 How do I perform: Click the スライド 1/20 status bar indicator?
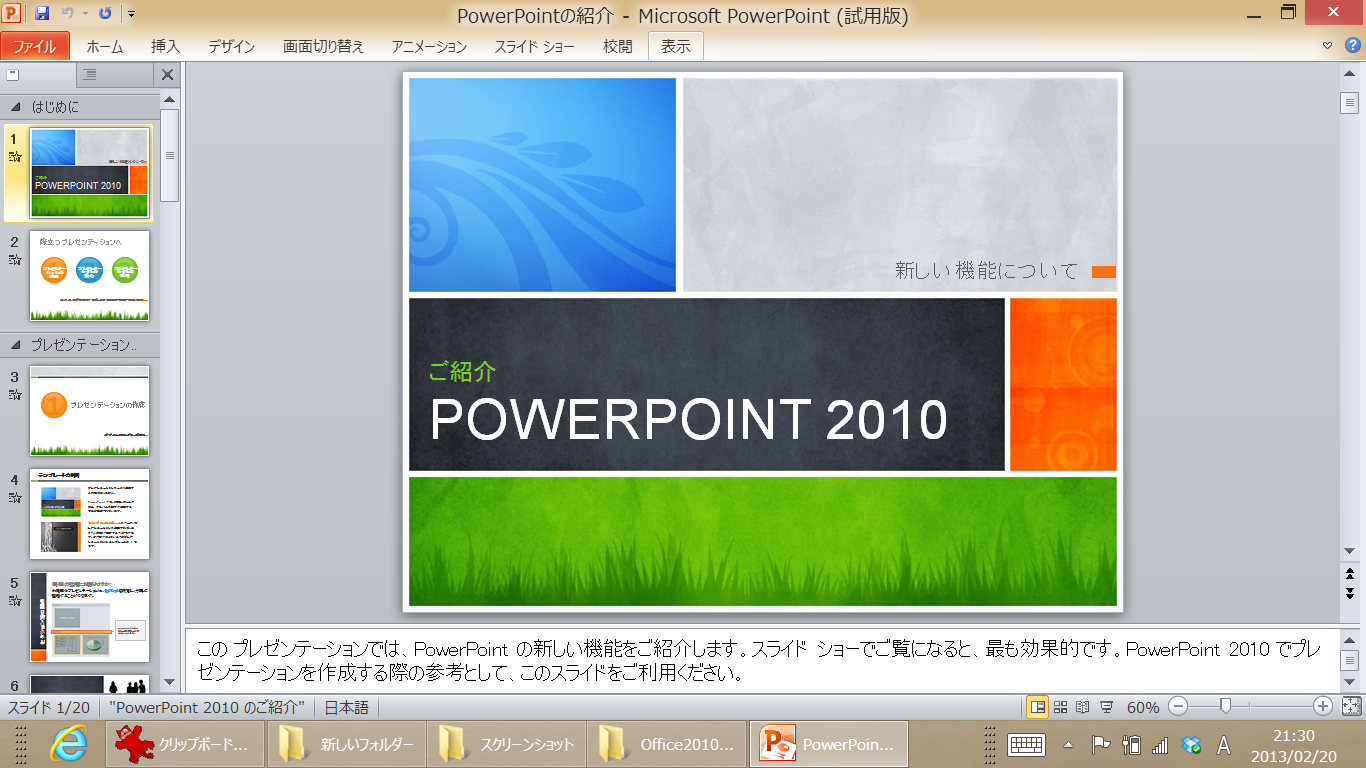click(49, 707)
